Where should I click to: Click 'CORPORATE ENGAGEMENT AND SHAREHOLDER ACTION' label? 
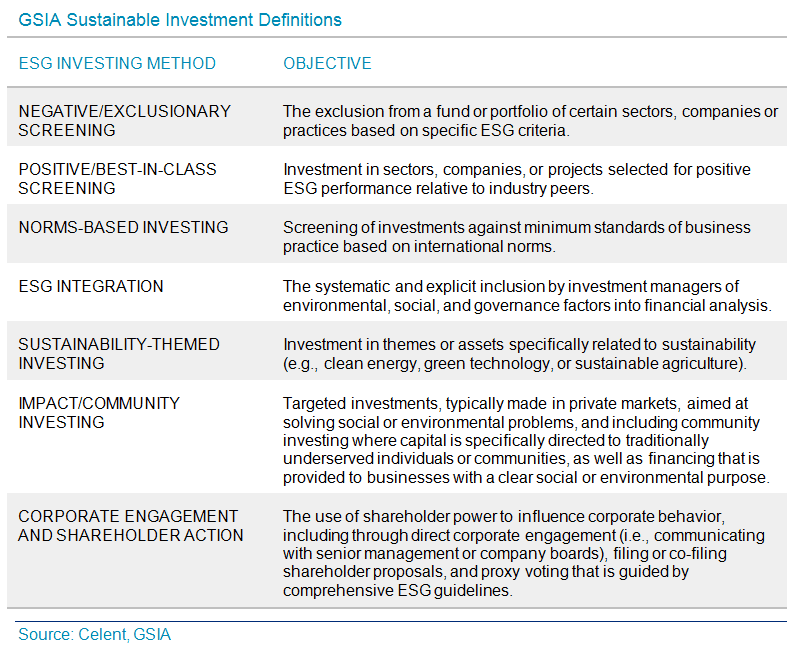point(130,525)
